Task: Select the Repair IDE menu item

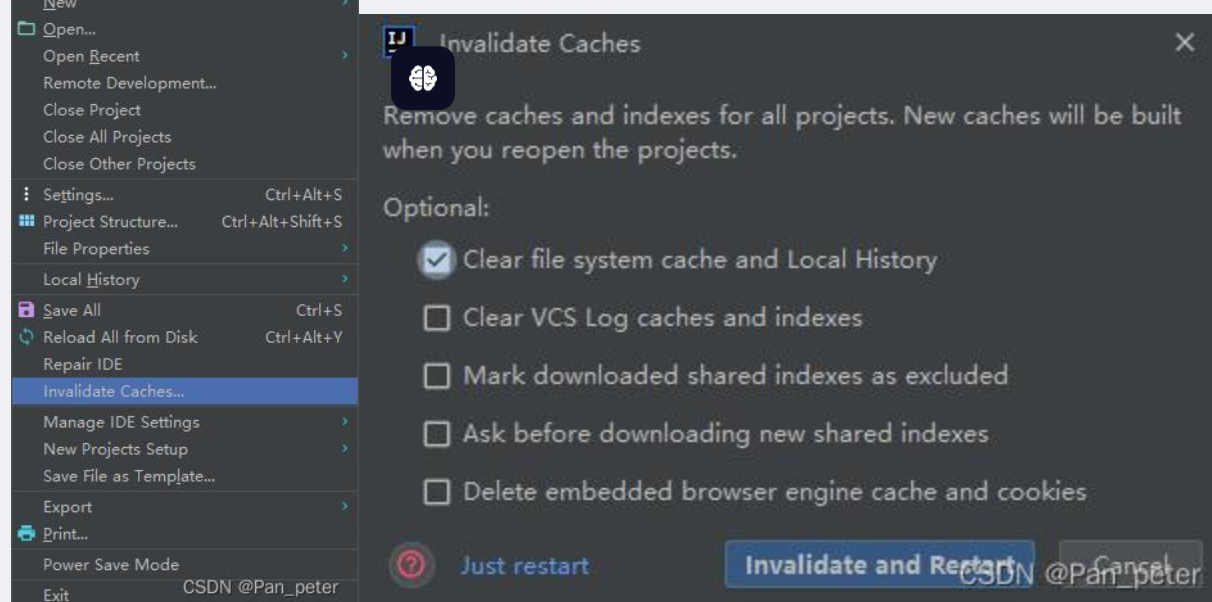Action: coord(83,364)
